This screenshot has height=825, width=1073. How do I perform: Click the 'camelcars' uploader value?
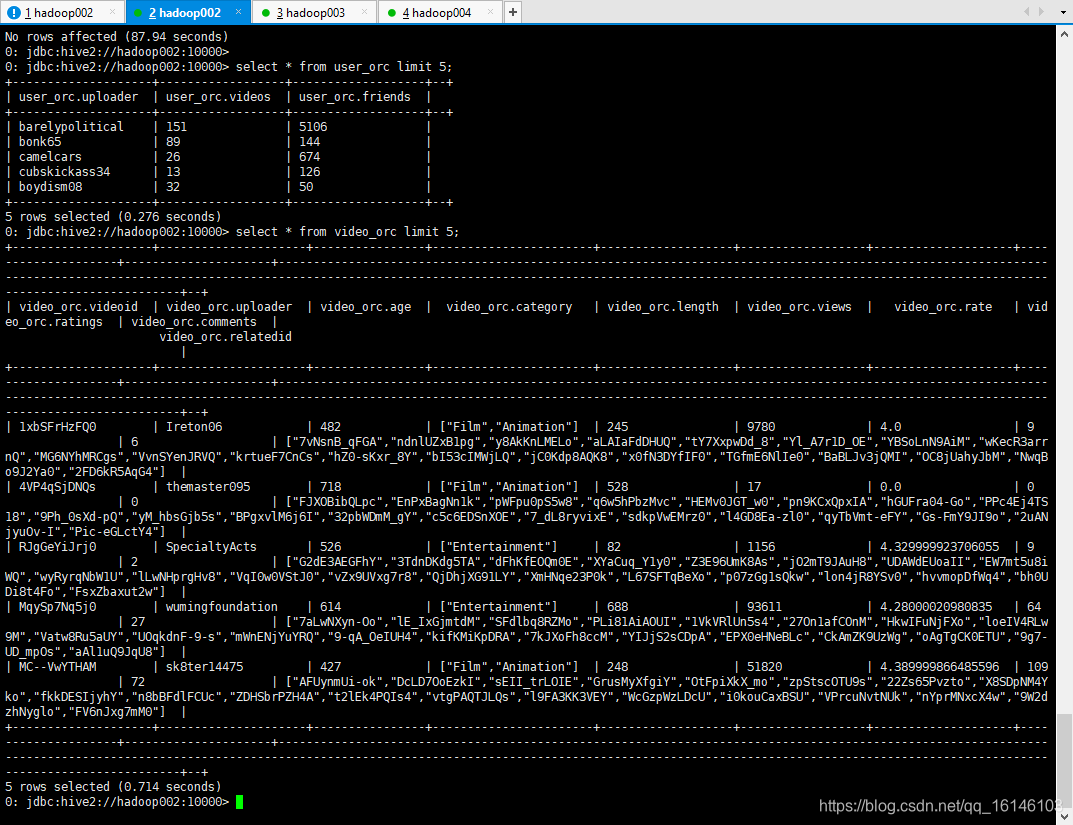click(50, 157)
